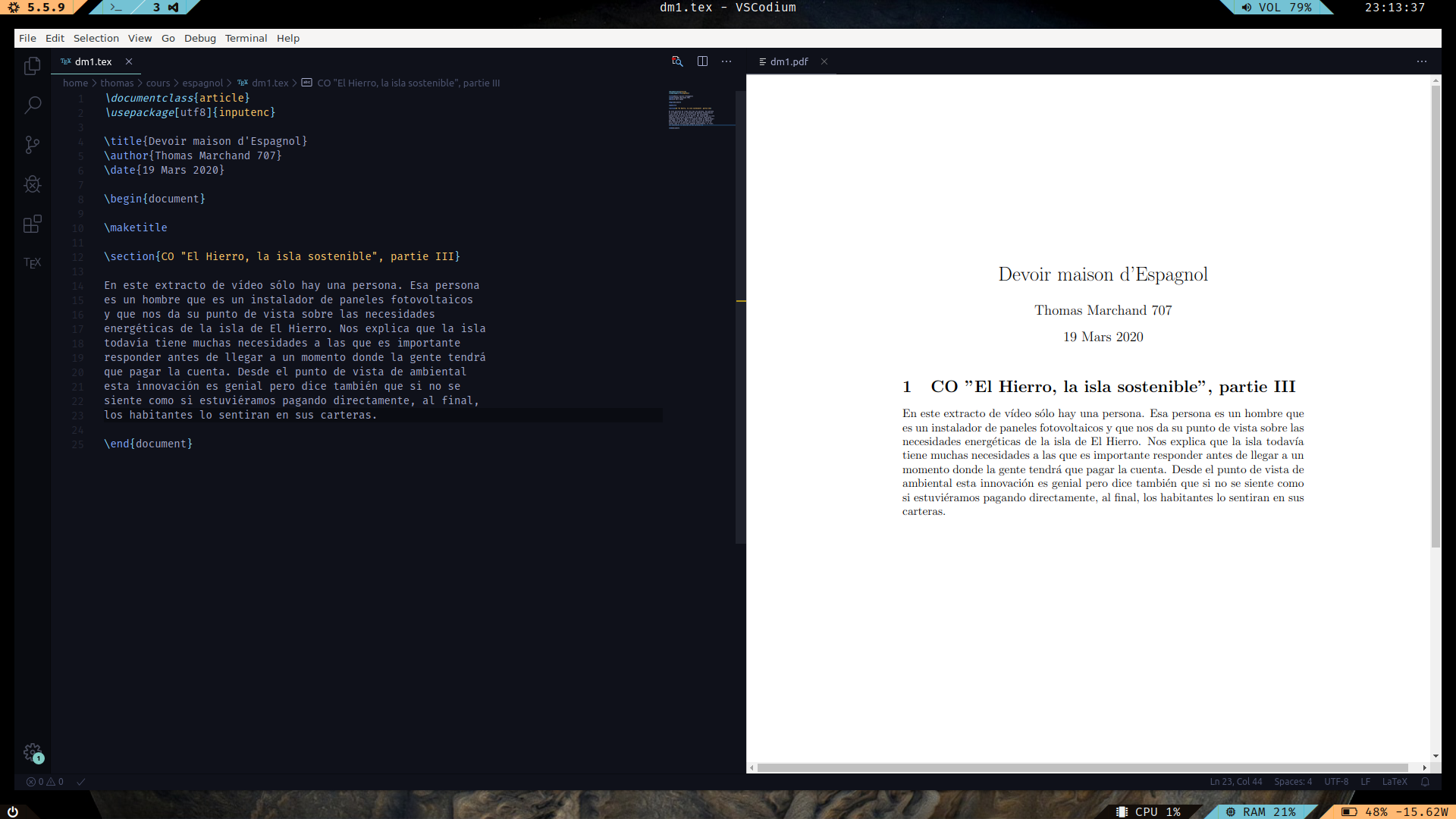Click the extensions icon in left sidebar

pyautogui.click(x=32, y=224)
